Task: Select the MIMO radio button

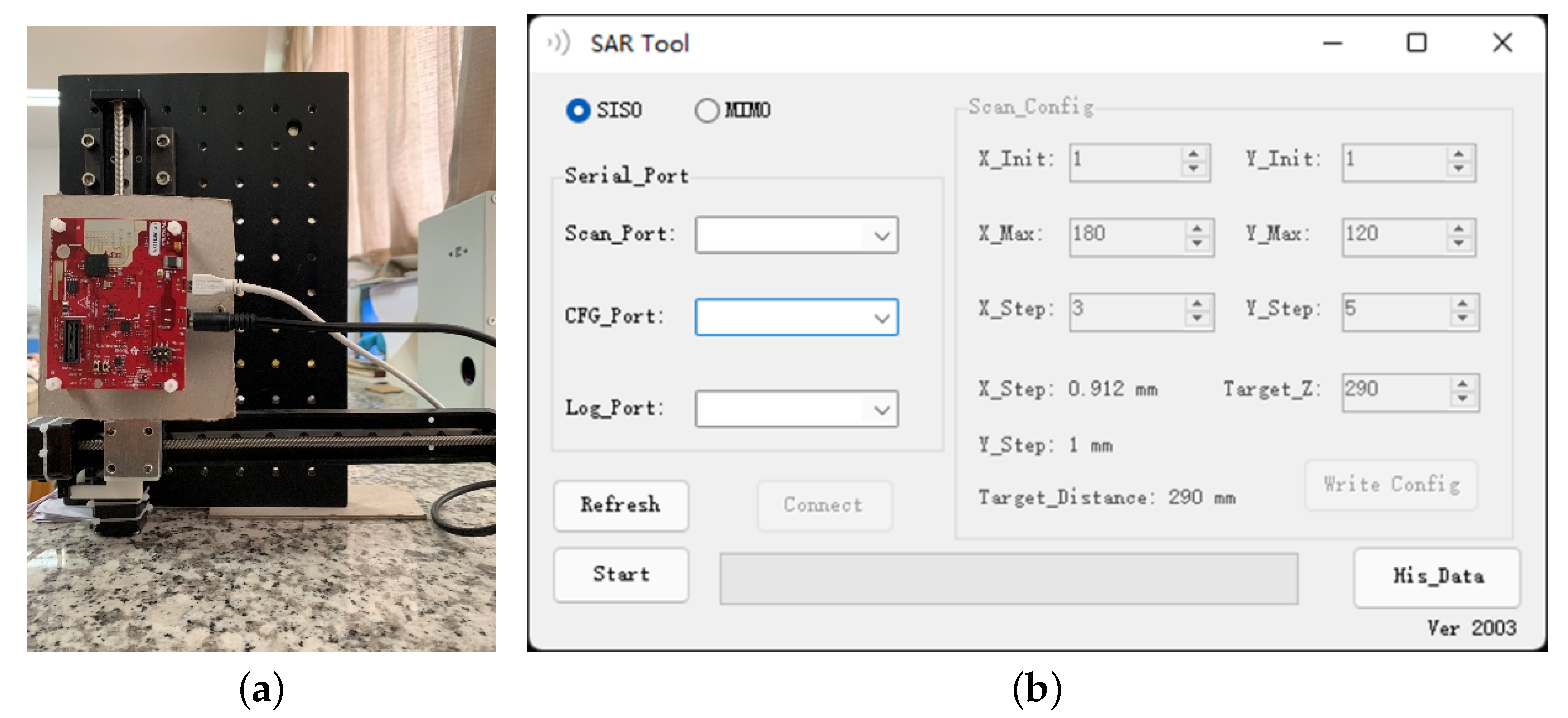Action: [x=707, y=110]
